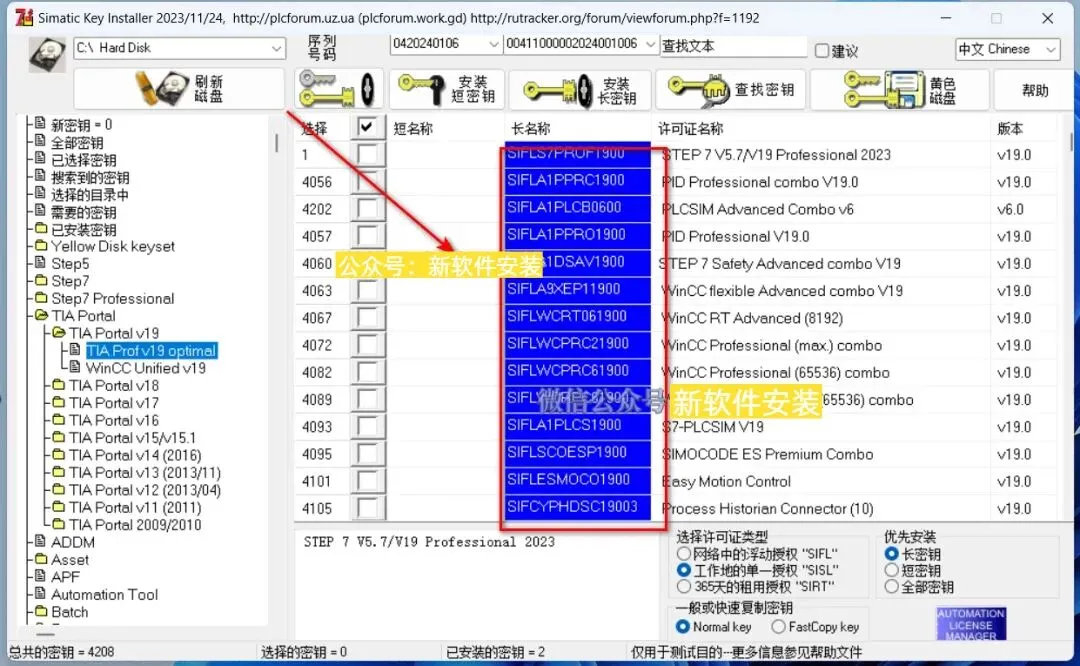Click the hard disk drive icon
The height and width of the screenshot is (666, 1080).
(47, 54)
